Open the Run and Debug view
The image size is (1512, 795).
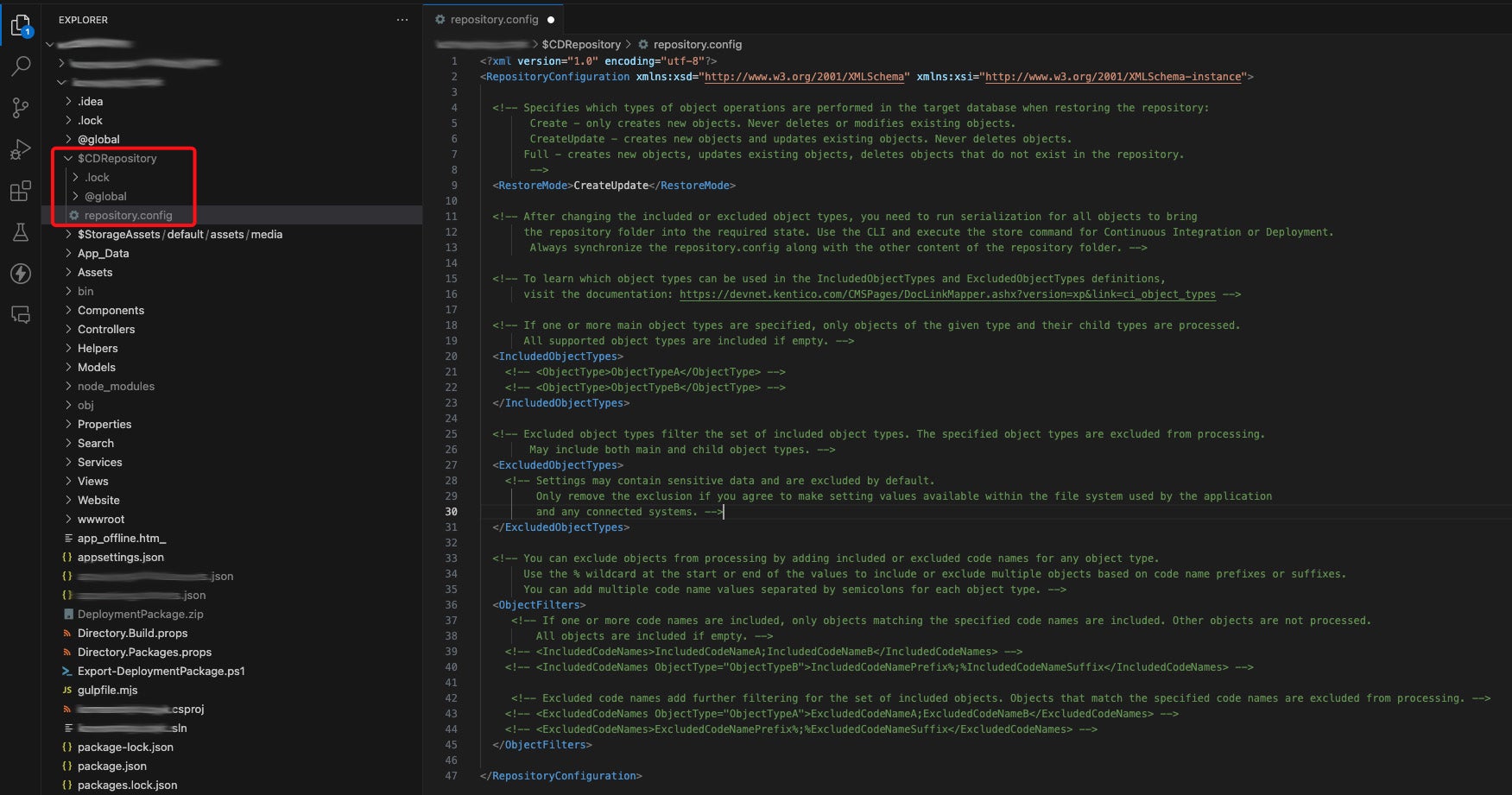pos(21,150)
